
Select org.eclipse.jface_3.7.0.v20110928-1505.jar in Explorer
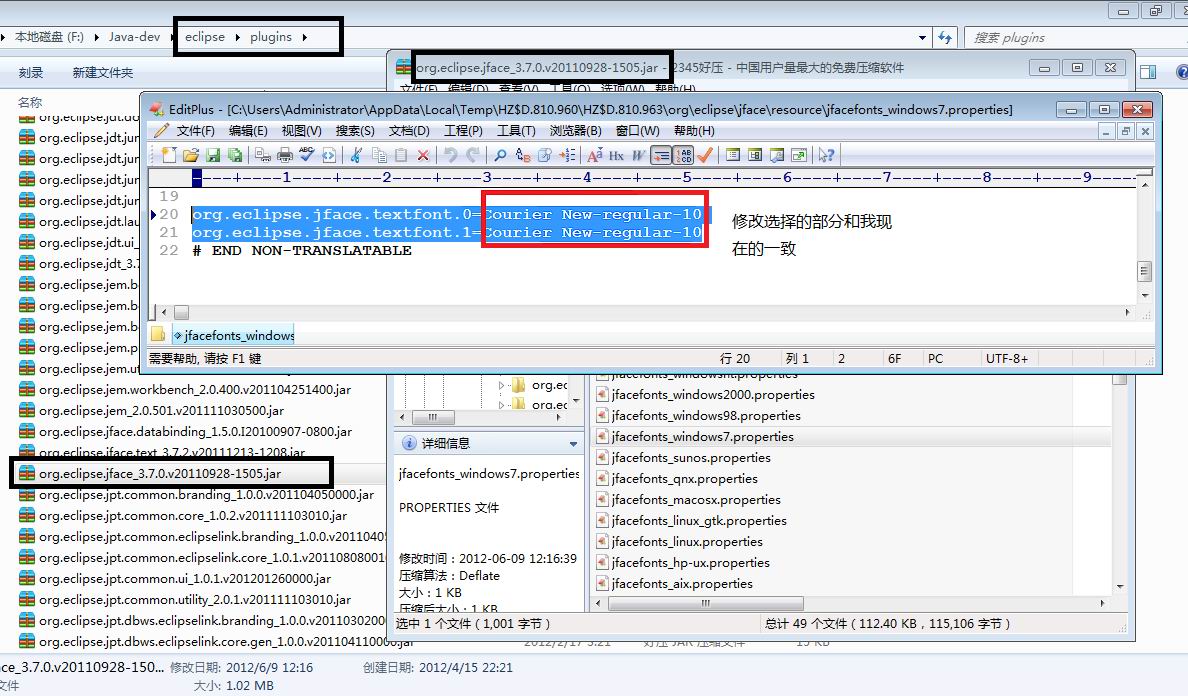click(160, 473)
